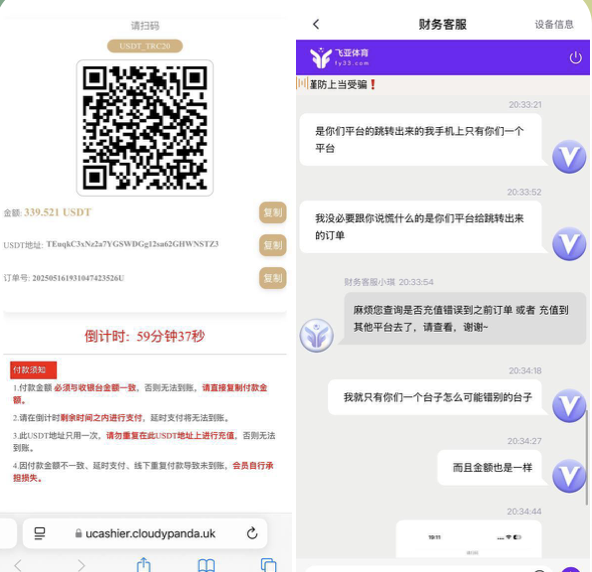Show Safari open tabs
Image resolution: width=592 pixels, height=572 pixels.
click(x=268, y=565)
